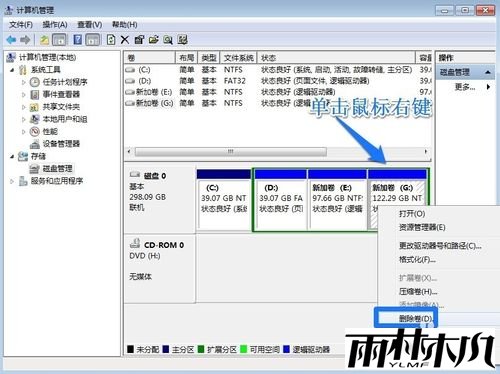Image resolution: width=500 pixels, height=374 pixels.
Task: Select 性能 in the tree
Action: coord(50,131)
